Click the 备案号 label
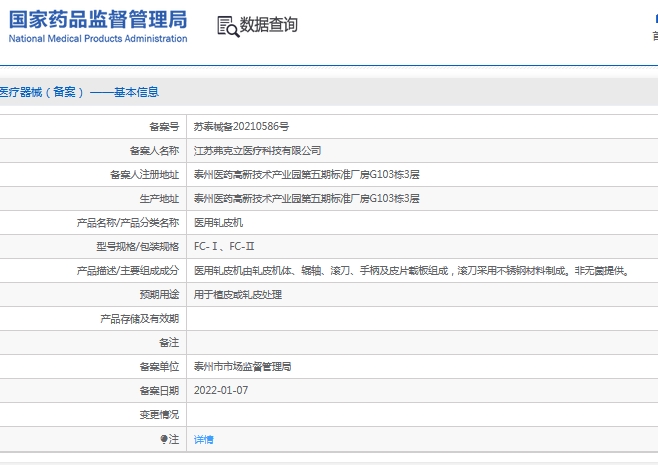Image resolution: width=658 pixels, height=465 pixels. pyautogui.click(x=164, y=126)
